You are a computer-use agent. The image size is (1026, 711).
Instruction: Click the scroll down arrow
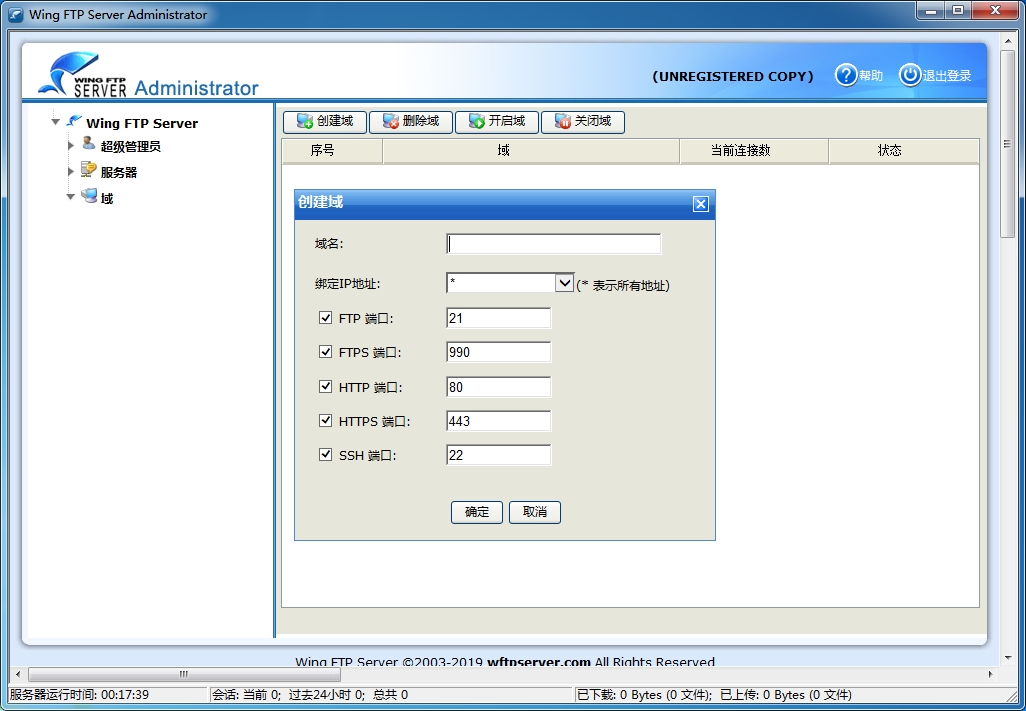[1008, 658]
